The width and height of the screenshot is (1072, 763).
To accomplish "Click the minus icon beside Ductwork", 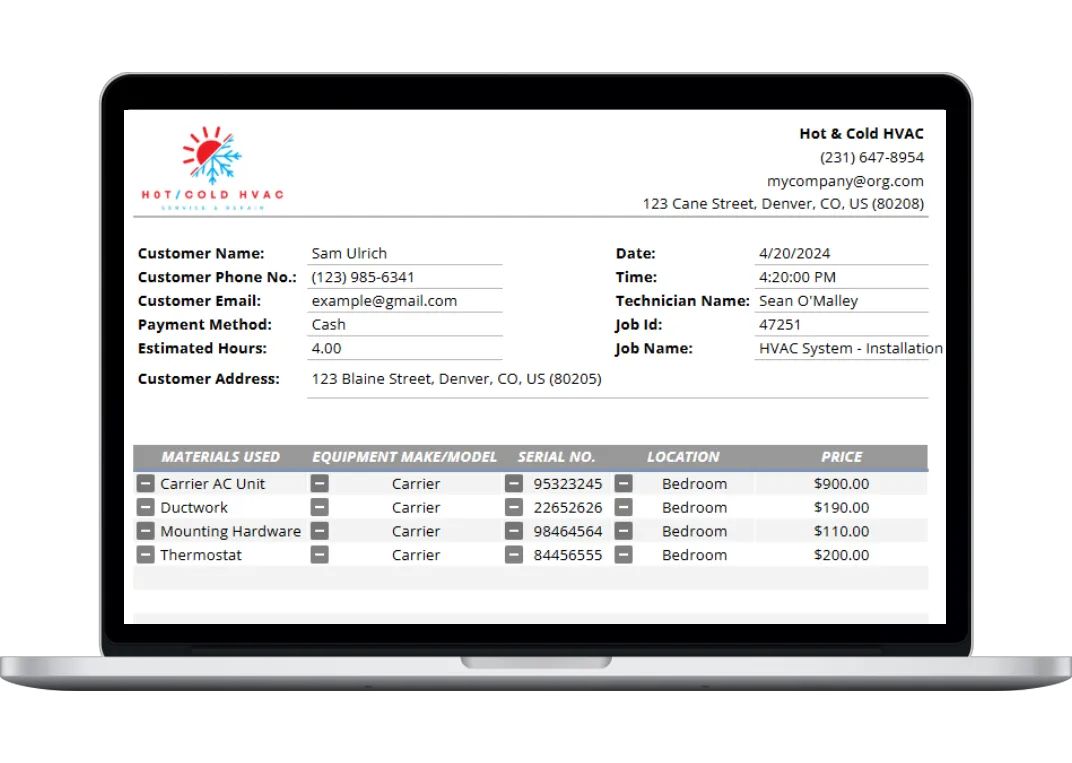I will 145,507.
